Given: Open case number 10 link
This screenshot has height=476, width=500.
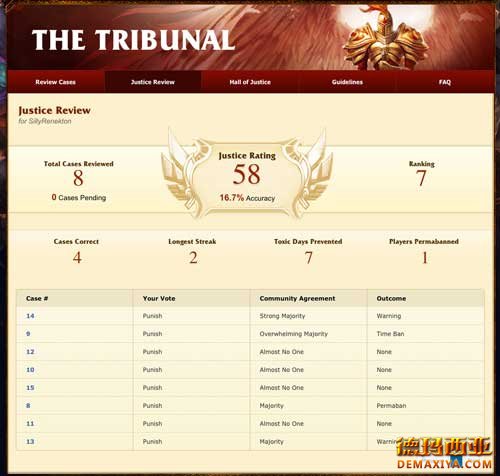Looking at the screenshot, I should click(x=30, y=370).
